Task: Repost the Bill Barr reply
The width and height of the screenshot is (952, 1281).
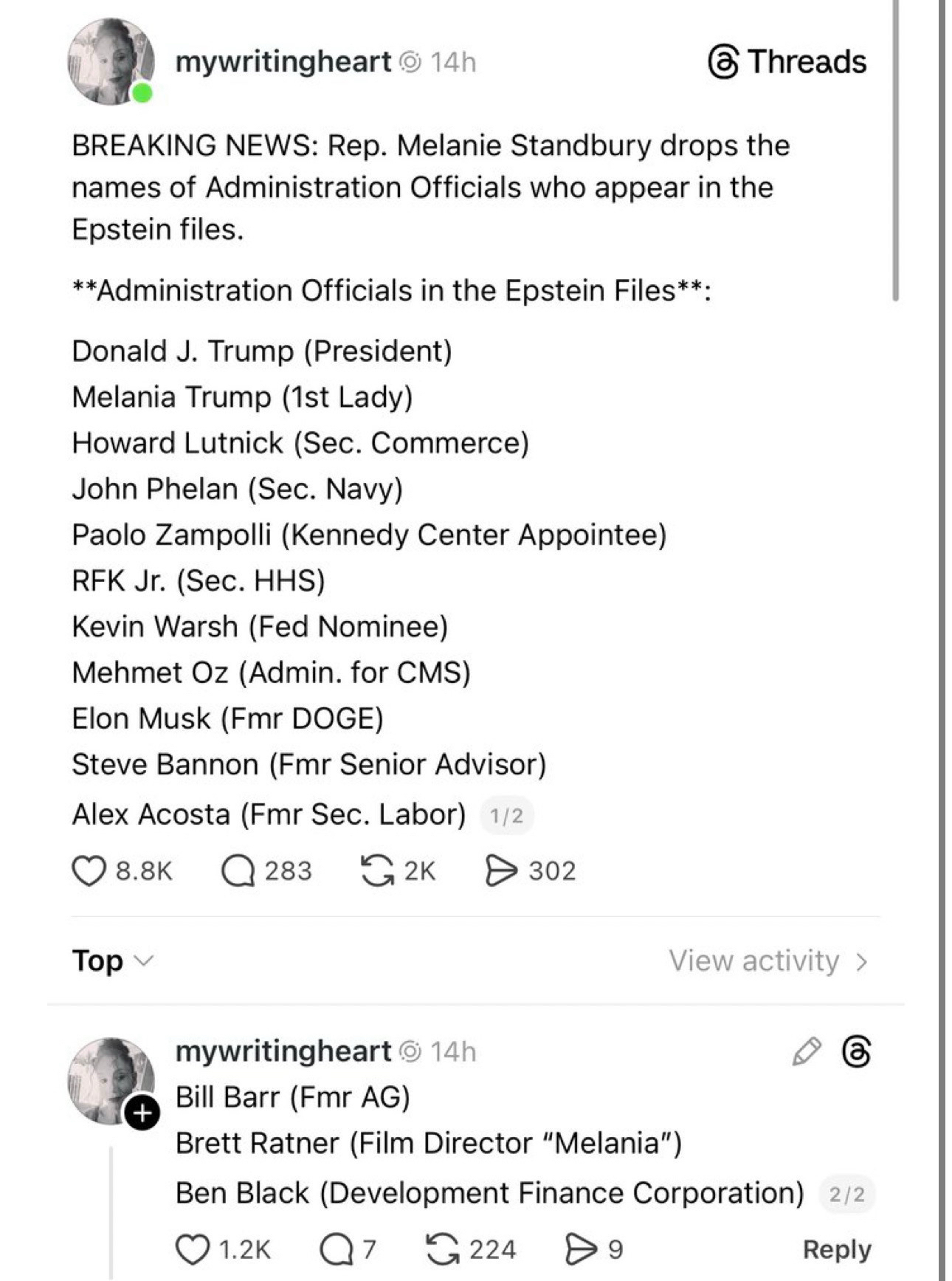Action: pos(443,1249)
